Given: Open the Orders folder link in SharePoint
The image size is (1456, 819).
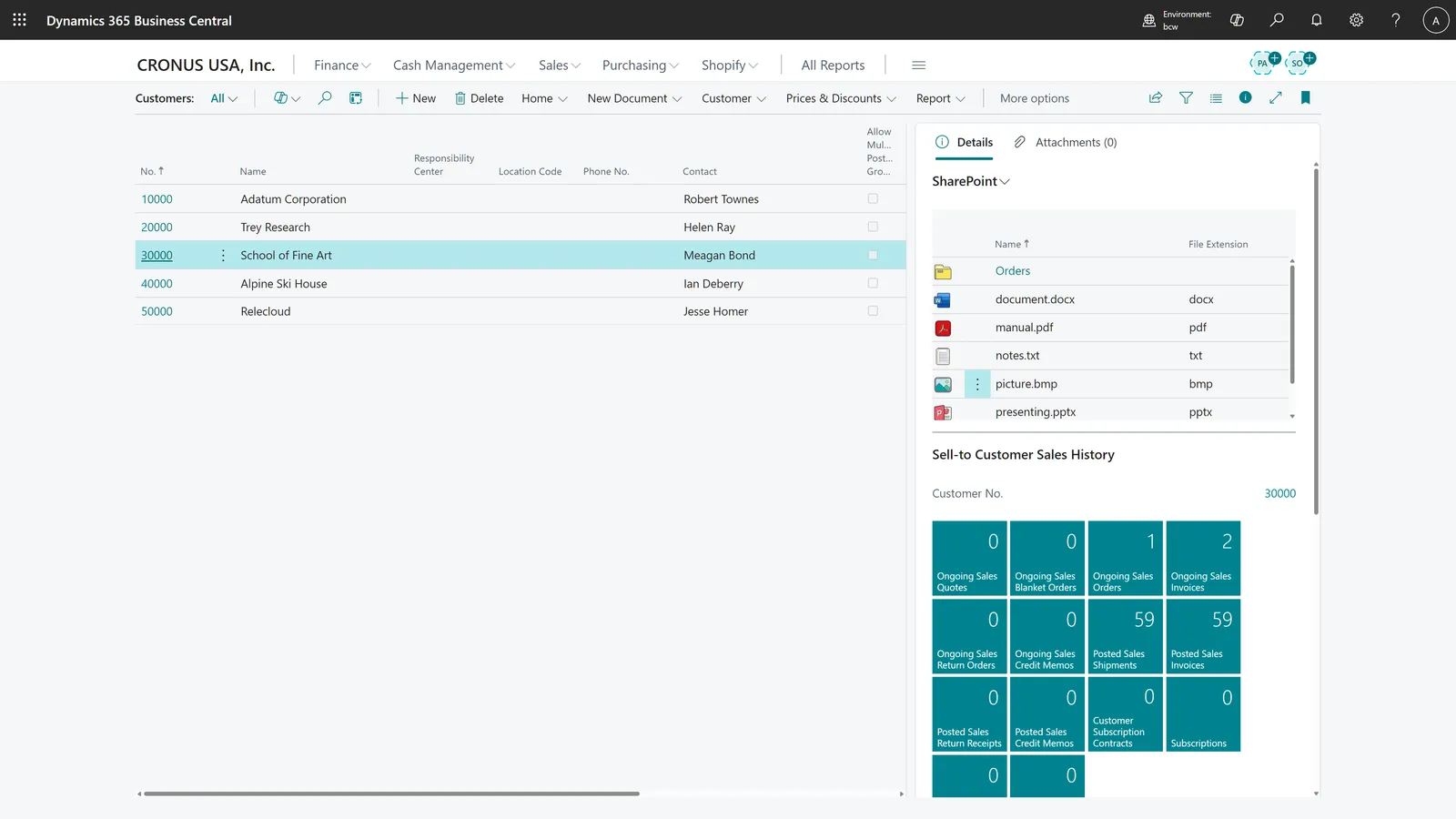Looking at the screenshot, I should [1013, 271].
